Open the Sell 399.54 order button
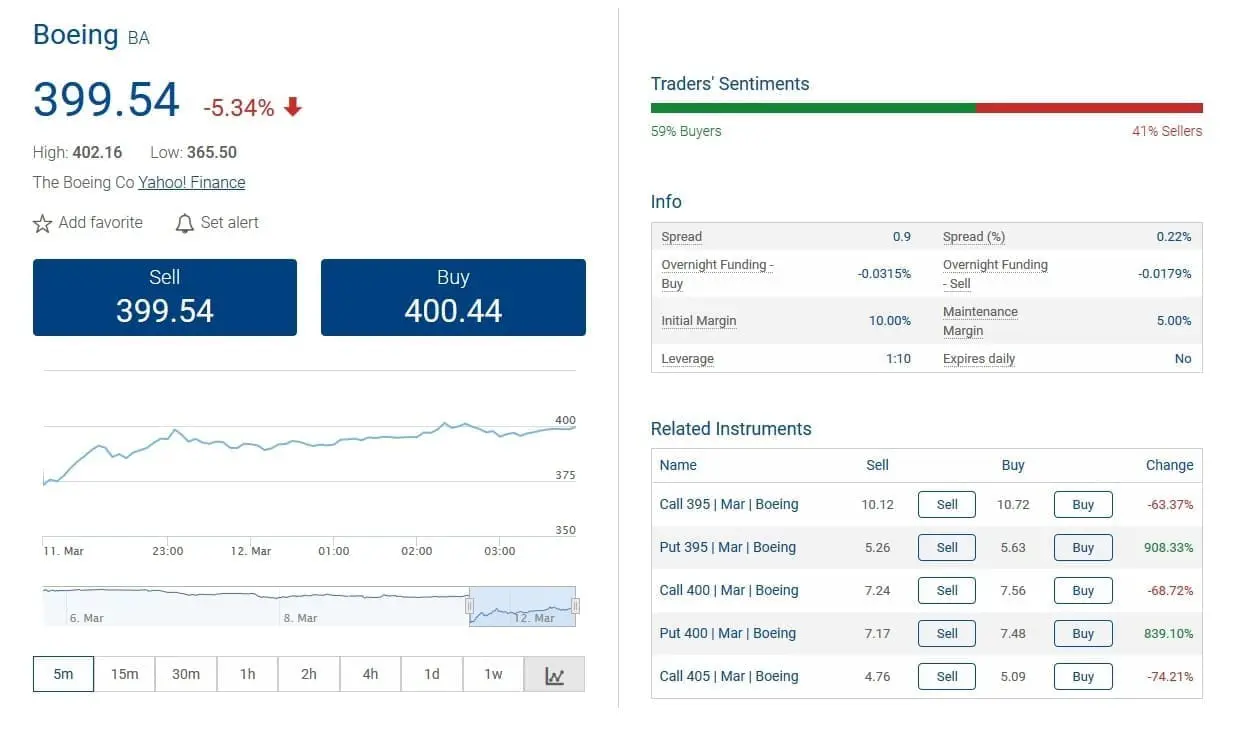Screen dimensions: 1239x736 point(165,296)
